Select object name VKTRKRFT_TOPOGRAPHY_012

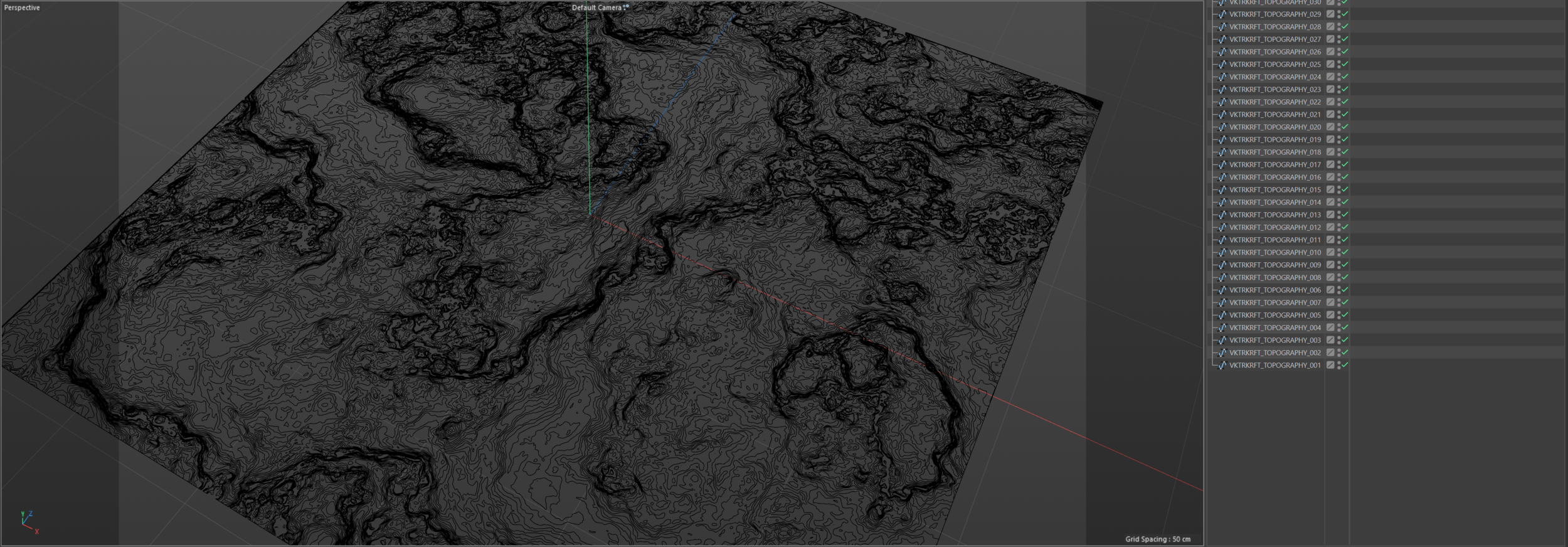point(1274,228)
